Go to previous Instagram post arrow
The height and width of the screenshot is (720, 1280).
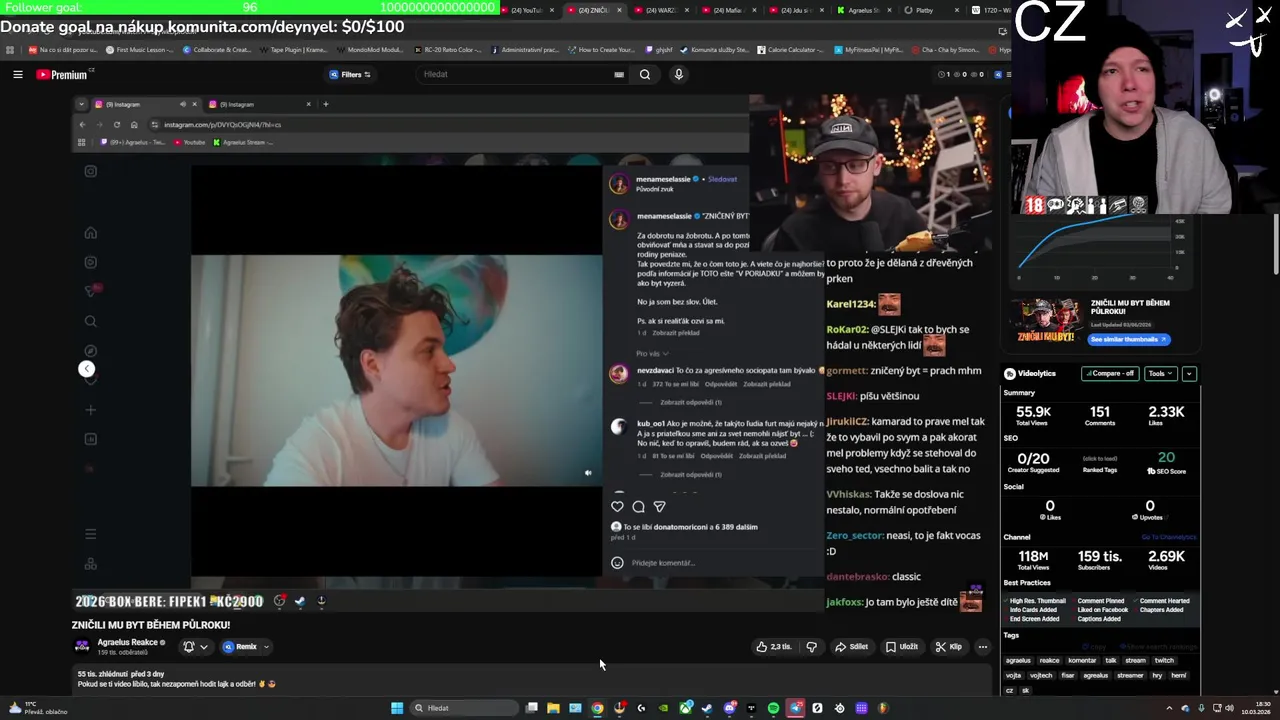[x=87, y=369]
